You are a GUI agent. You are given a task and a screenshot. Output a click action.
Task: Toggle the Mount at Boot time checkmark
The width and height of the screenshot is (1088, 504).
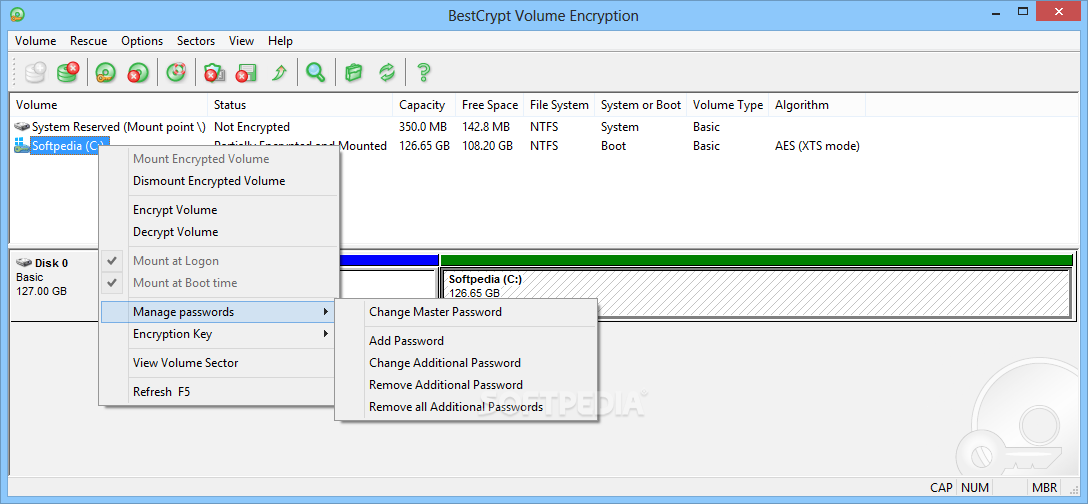click(x=112, y=283)
